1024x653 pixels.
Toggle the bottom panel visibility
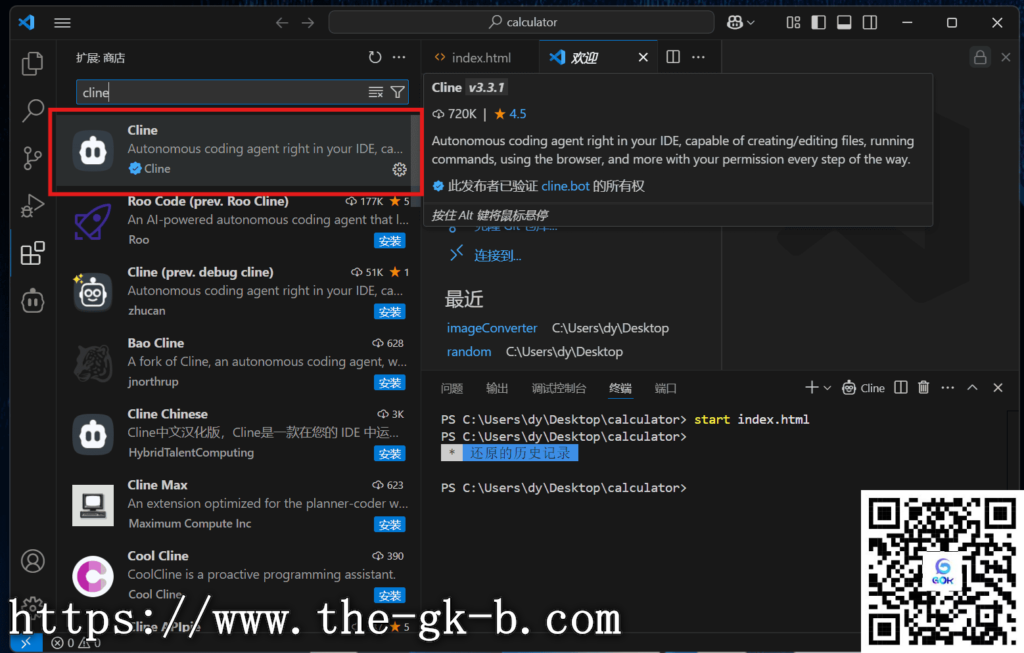[844, 23]
